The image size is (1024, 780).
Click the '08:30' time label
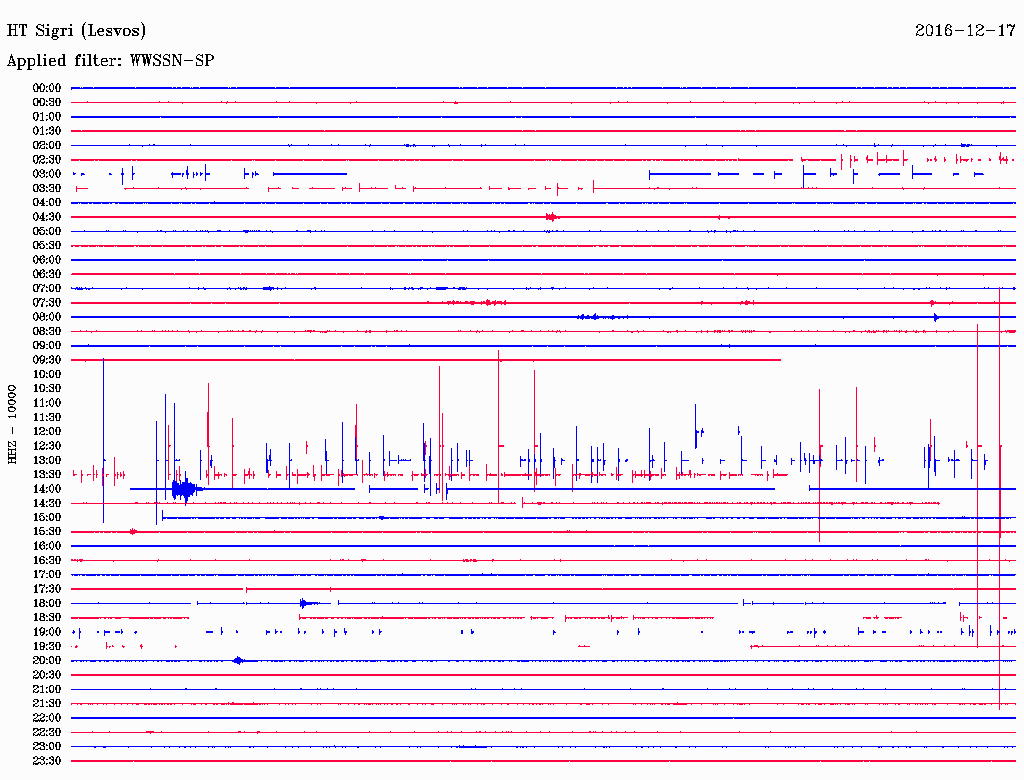coord(47,331)
